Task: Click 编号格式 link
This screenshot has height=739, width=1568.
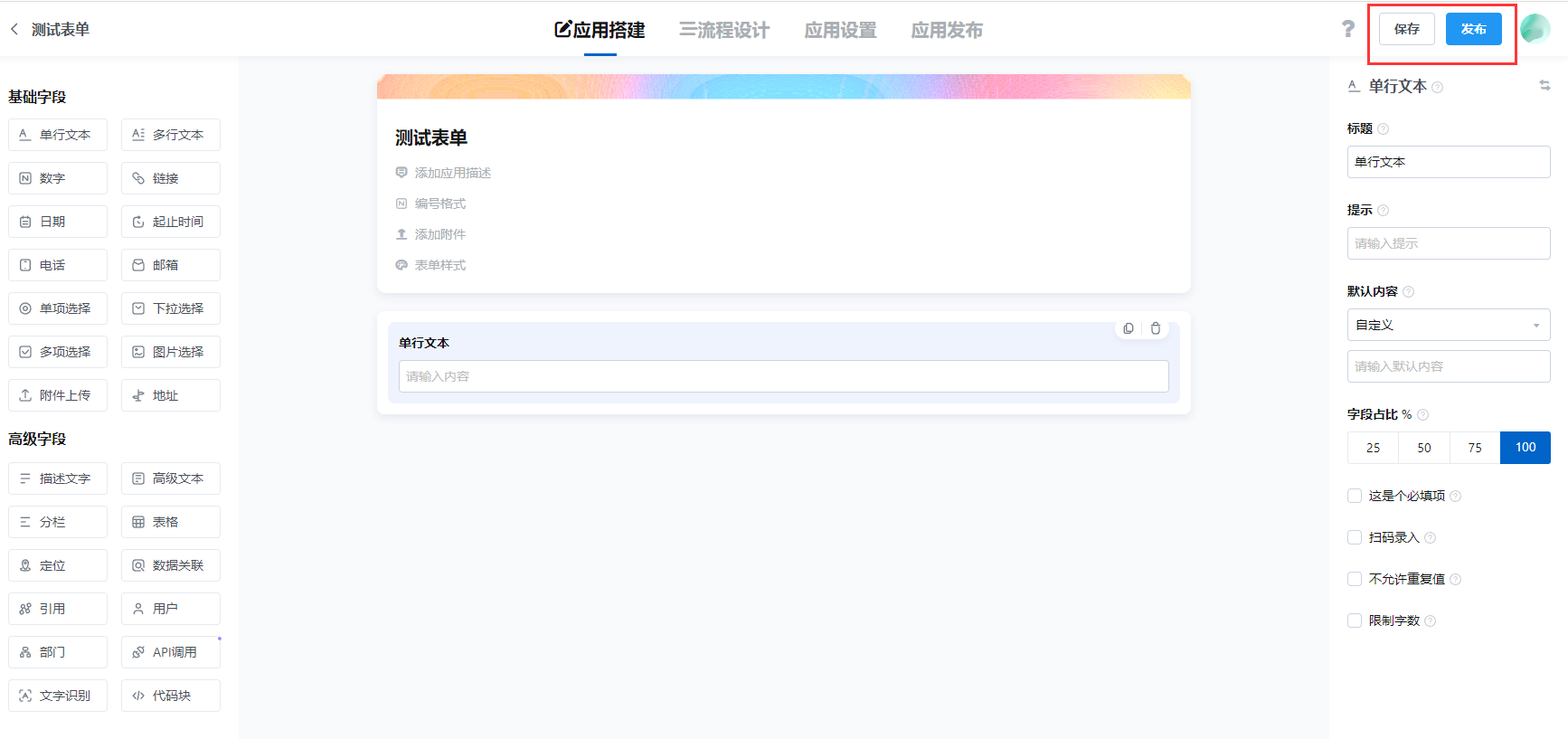Action: [430, 204]
